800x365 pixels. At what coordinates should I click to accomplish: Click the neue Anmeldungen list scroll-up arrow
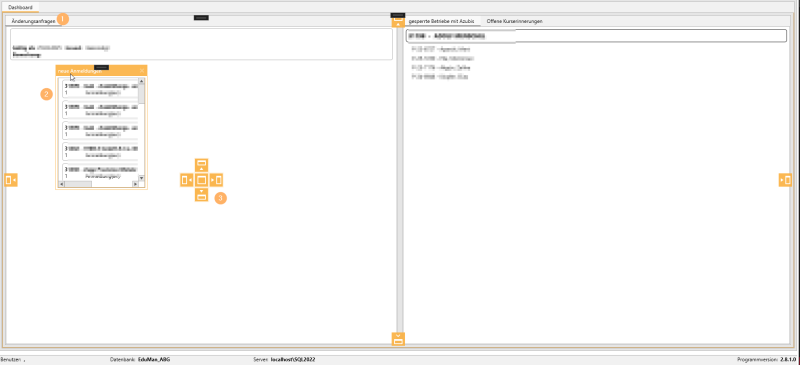[141, 81]
